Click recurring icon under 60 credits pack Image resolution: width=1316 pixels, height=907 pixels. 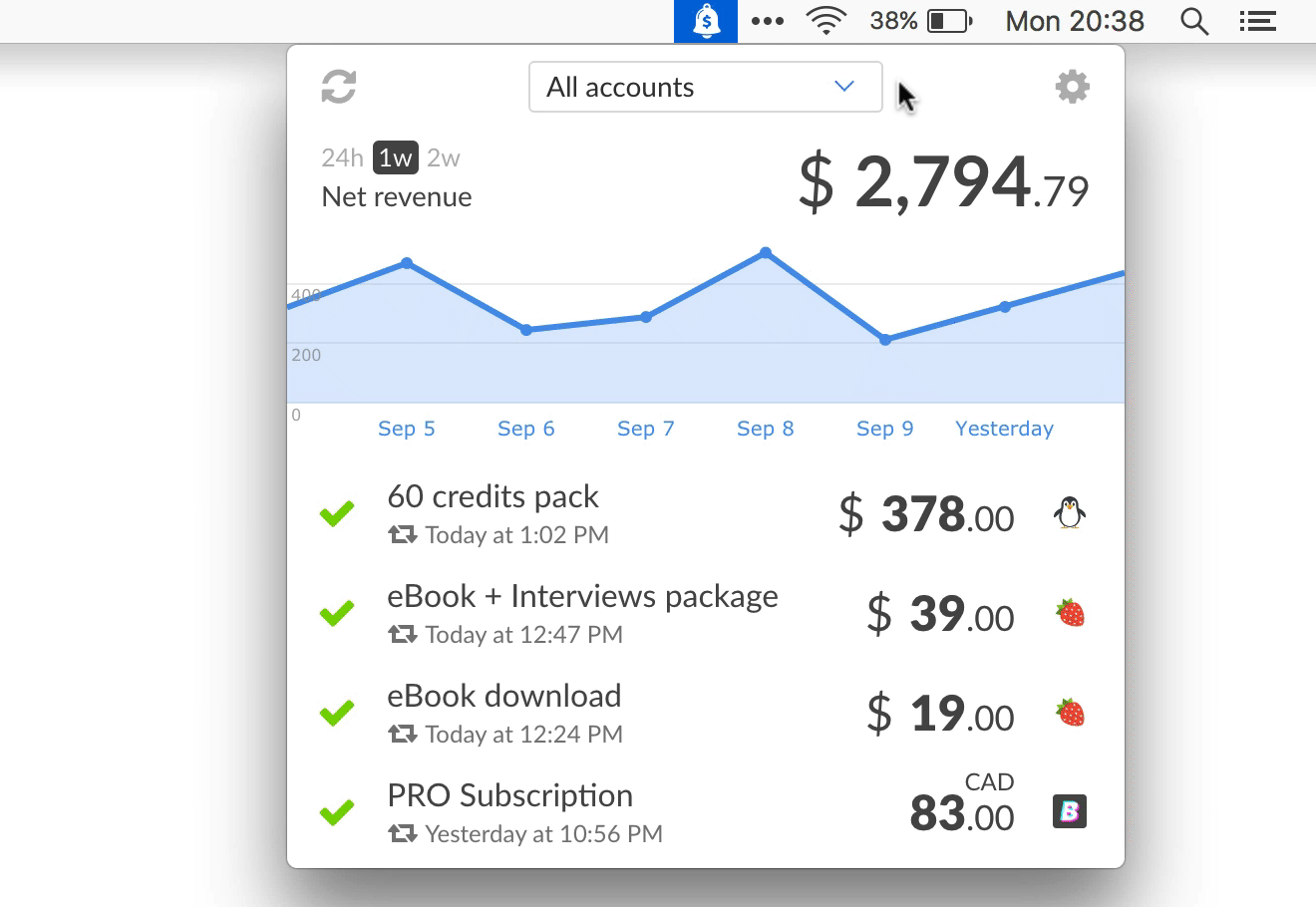tap(403, 534)
